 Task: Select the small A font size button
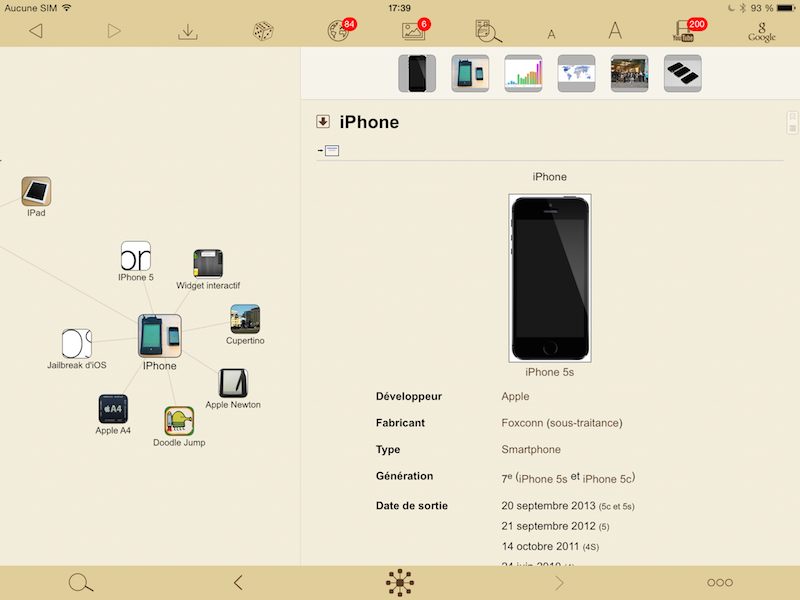pos(551,34)
